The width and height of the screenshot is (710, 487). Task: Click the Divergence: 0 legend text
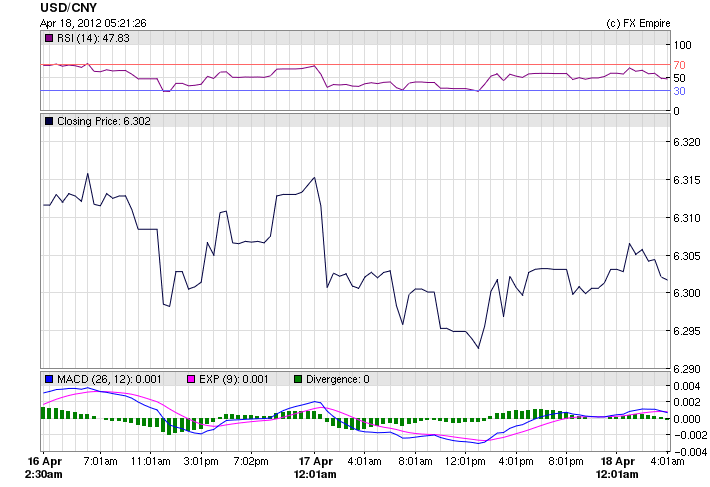pyautogui.click(x=337, y=379)
